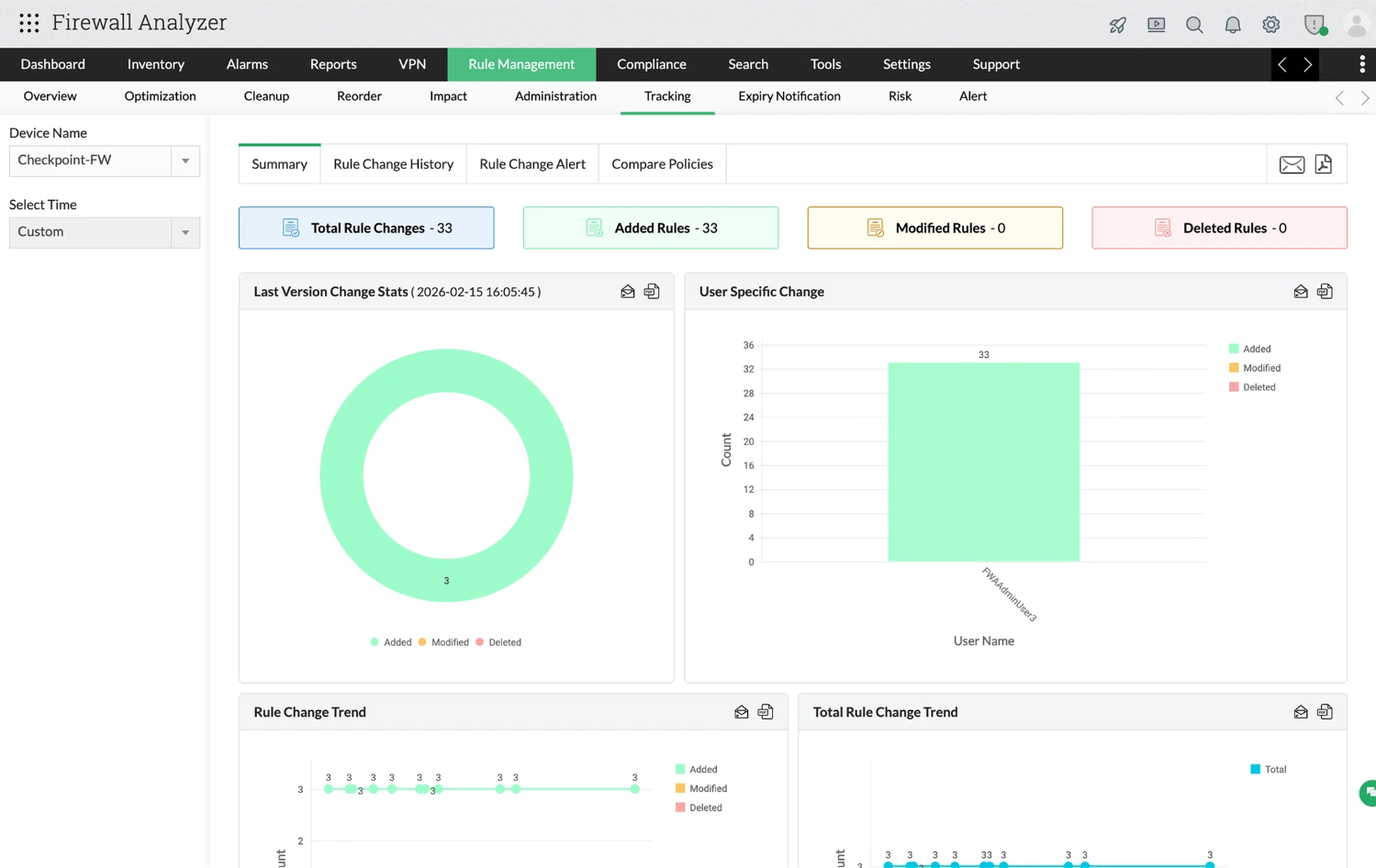Click the Added Rules - 33 card
This screenshot has width=1376, height=868.
[651, 228]
